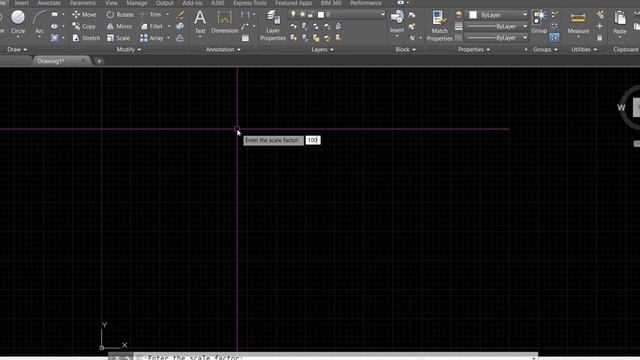Open the layer name dropdown

382,15
